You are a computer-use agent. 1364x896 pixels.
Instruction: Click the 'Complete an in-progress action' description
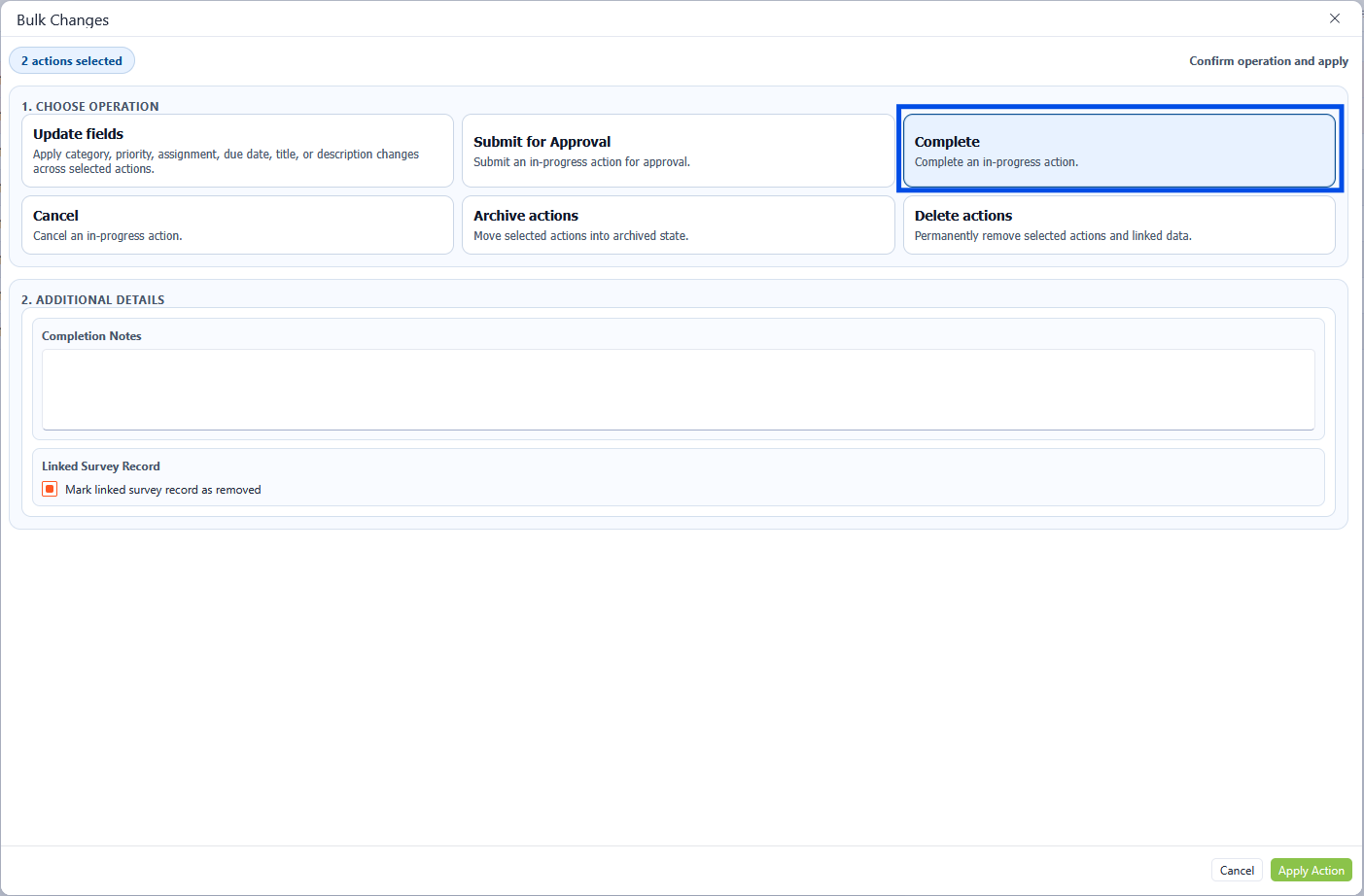coord(996,162)
